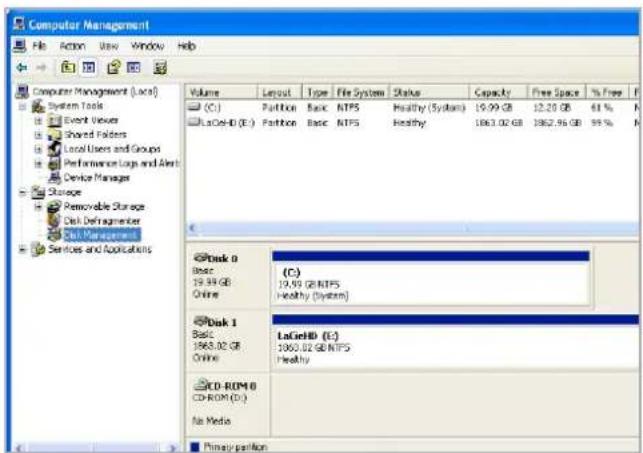Screen dimensions: 643x453
Task: Click the LaCieHD (E:) drive icon in list
Action: [194, 122]
